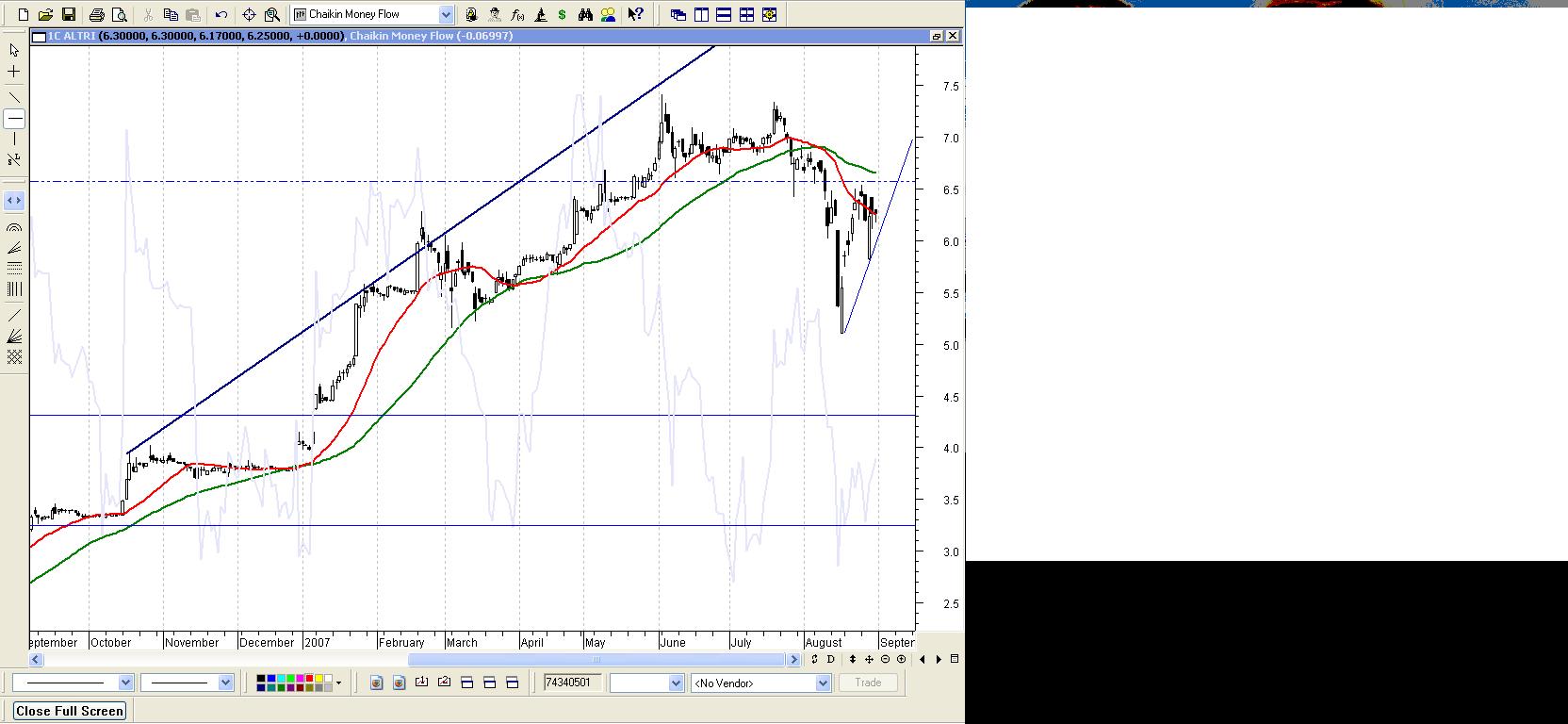Open Print Preview icon
The image size is (1568, 724).
[x=119, y=14]
